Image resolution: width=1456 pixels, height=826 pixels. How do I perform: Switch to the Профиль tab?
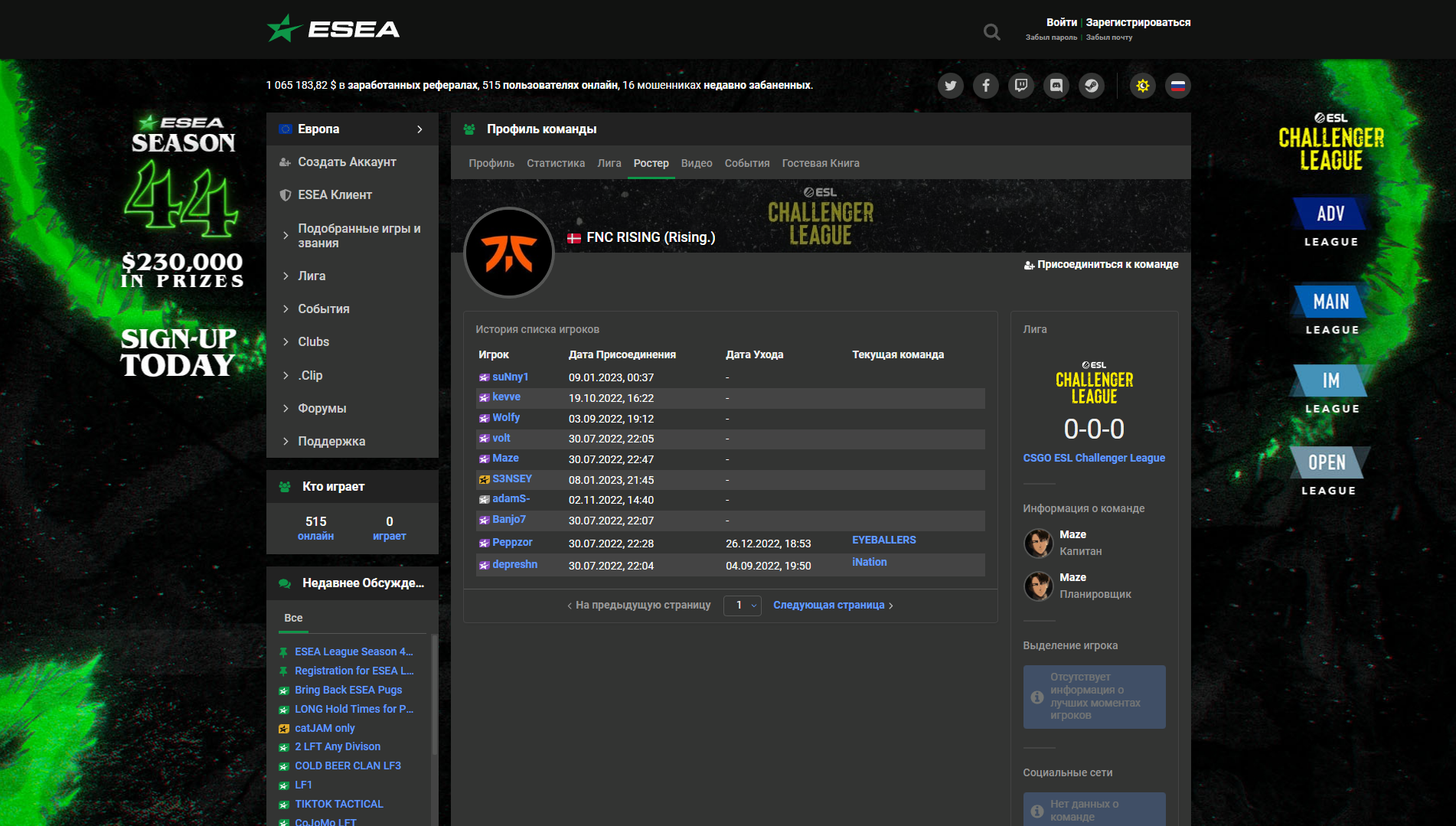point(491,163)
